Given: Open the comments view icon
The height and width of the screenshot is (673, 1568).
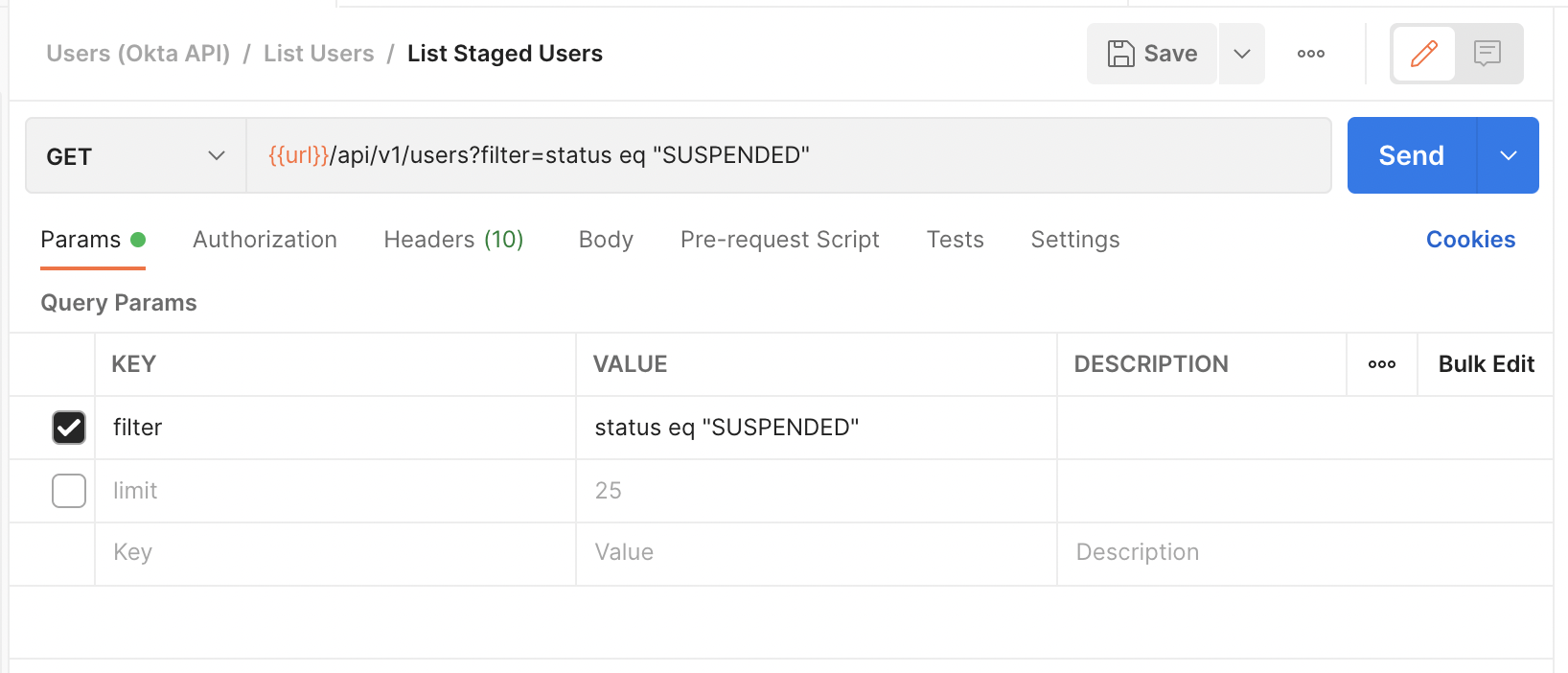Looking at the screenshot, I should click(x=1487, y=54).
